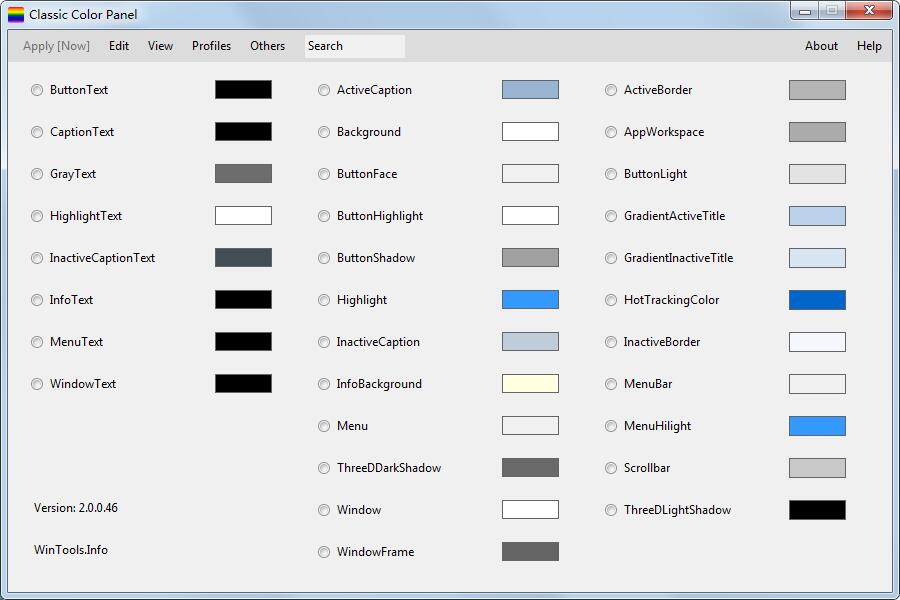Image resolution: width=900 pixels, height=600 pixels.
Task: Click into the Search field
Action: coord(355,46)
